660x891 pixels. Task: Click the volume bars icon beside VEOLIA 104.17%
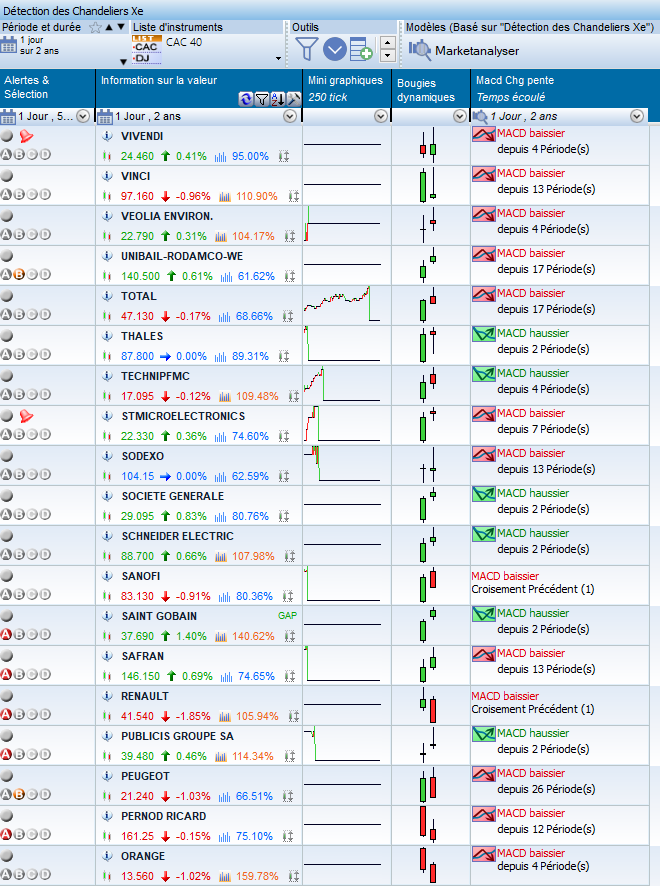[221, 236]
